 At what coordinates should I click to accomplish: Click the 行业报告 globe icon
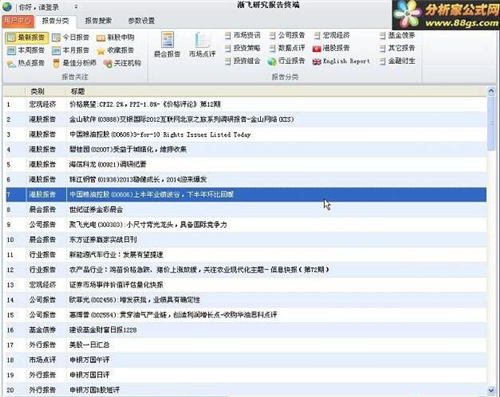[287, 61]
